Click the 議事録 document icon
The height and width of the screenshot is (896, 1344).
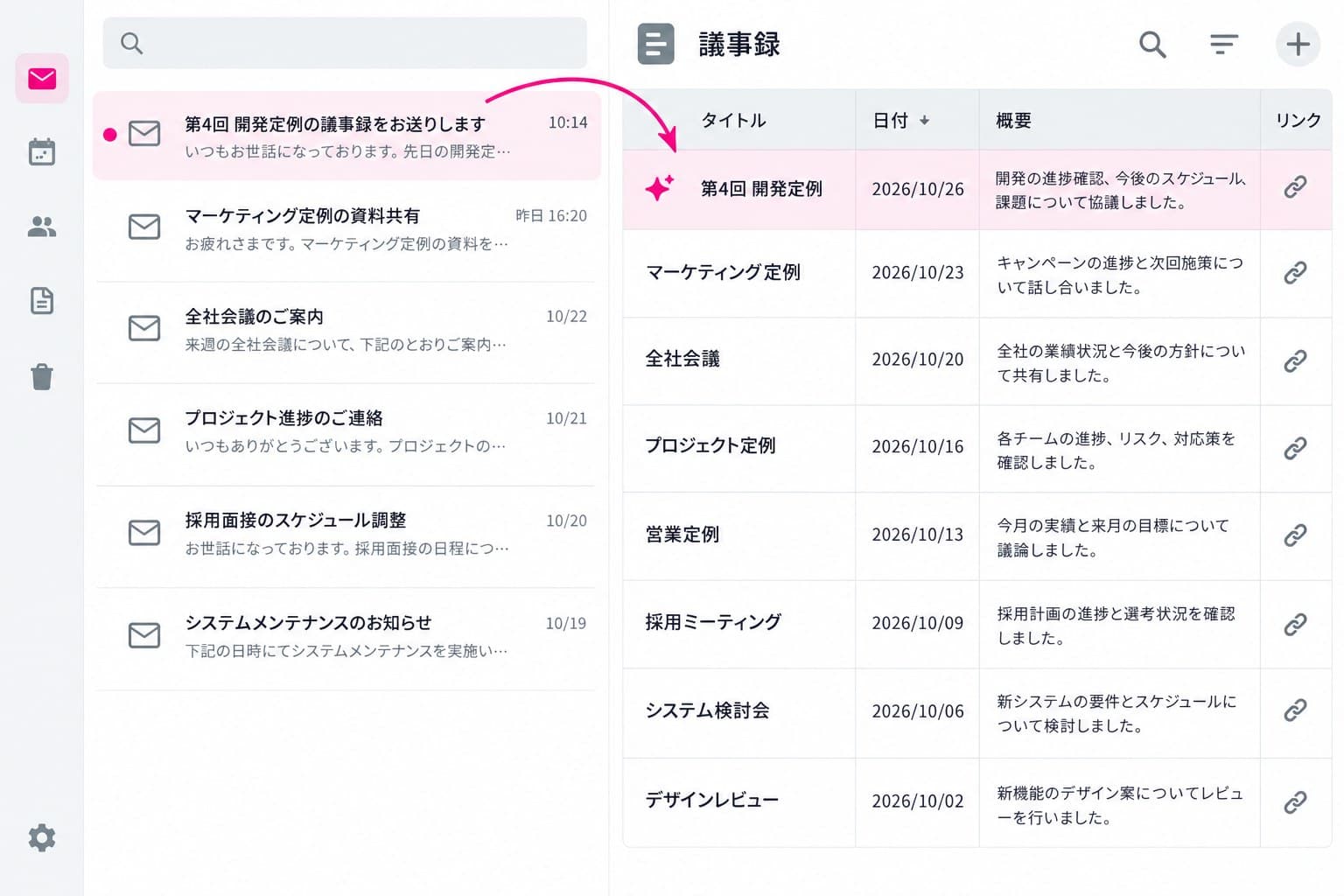click(x=655, y=44)
